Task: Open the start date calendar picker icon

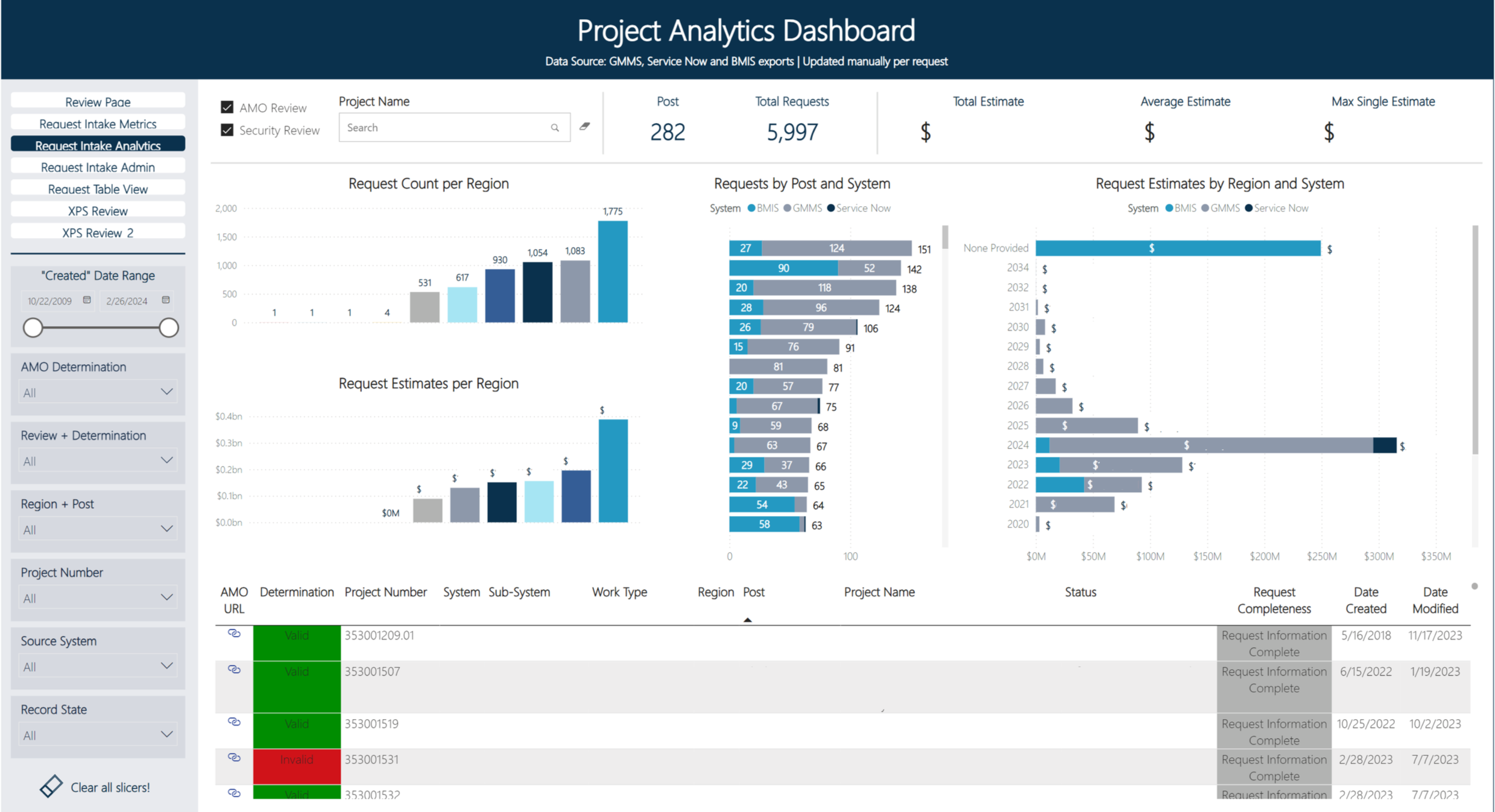Action: (x=87, y=300)
